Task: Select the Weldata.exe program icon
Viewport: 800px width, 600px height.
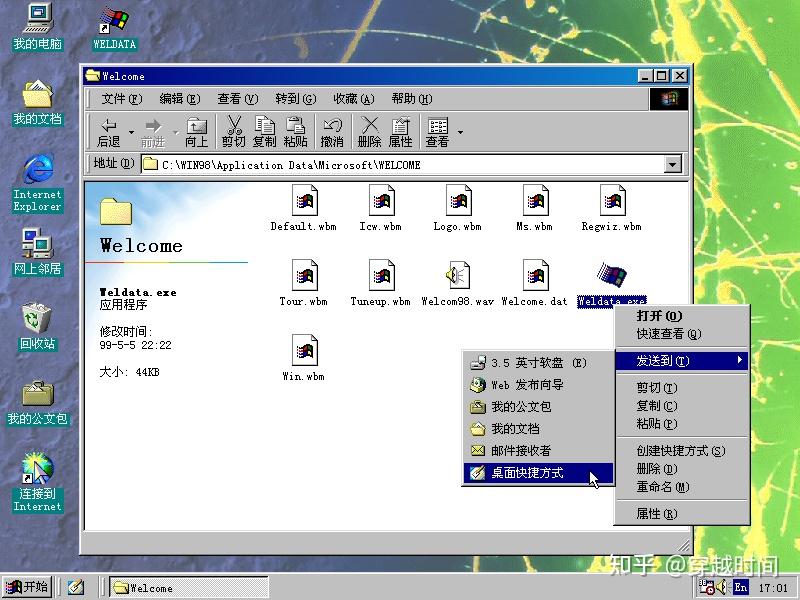Action: [x=612, y=275]
